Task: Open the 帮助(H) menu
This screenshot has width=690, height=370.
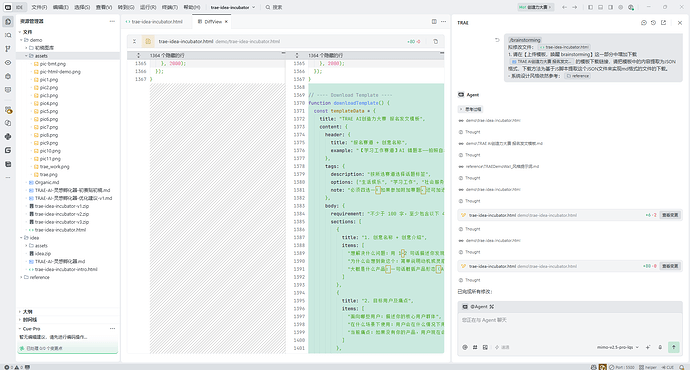Action: pos(191,7)
